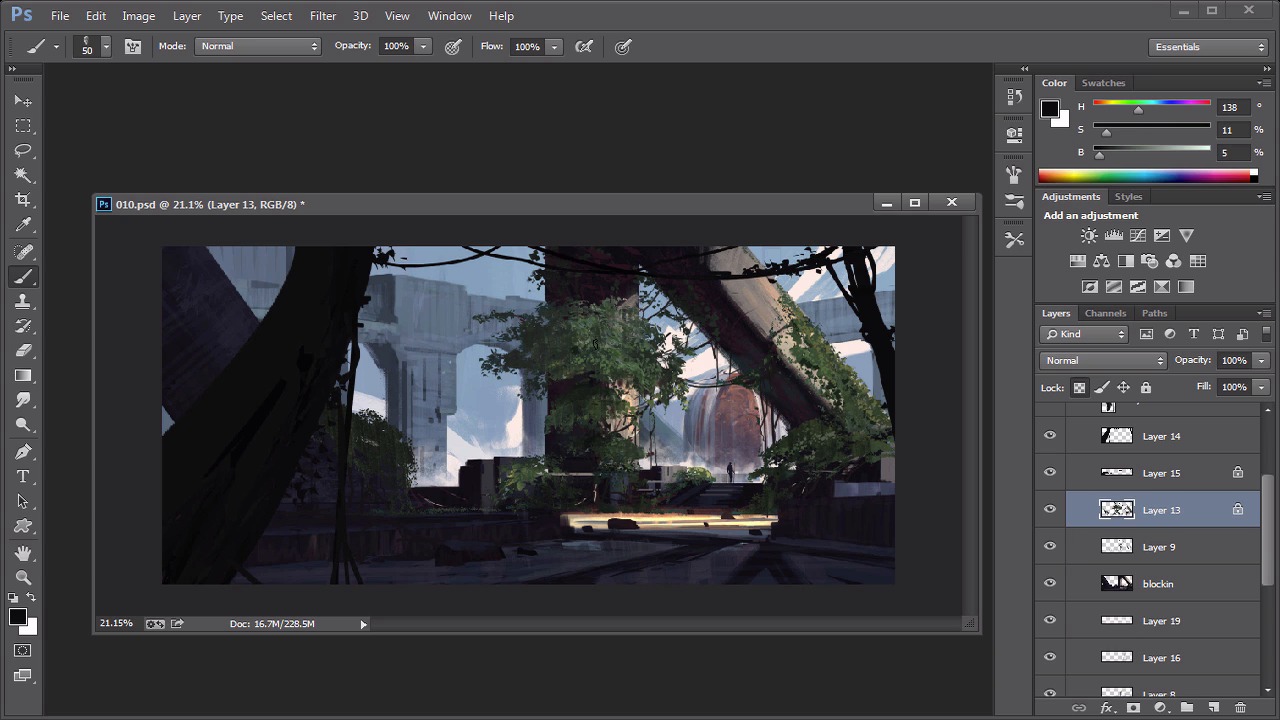The image size is (1280, 720).
Task: Open the layer Opacity dropdown arrow
Action: [1261, 360]
